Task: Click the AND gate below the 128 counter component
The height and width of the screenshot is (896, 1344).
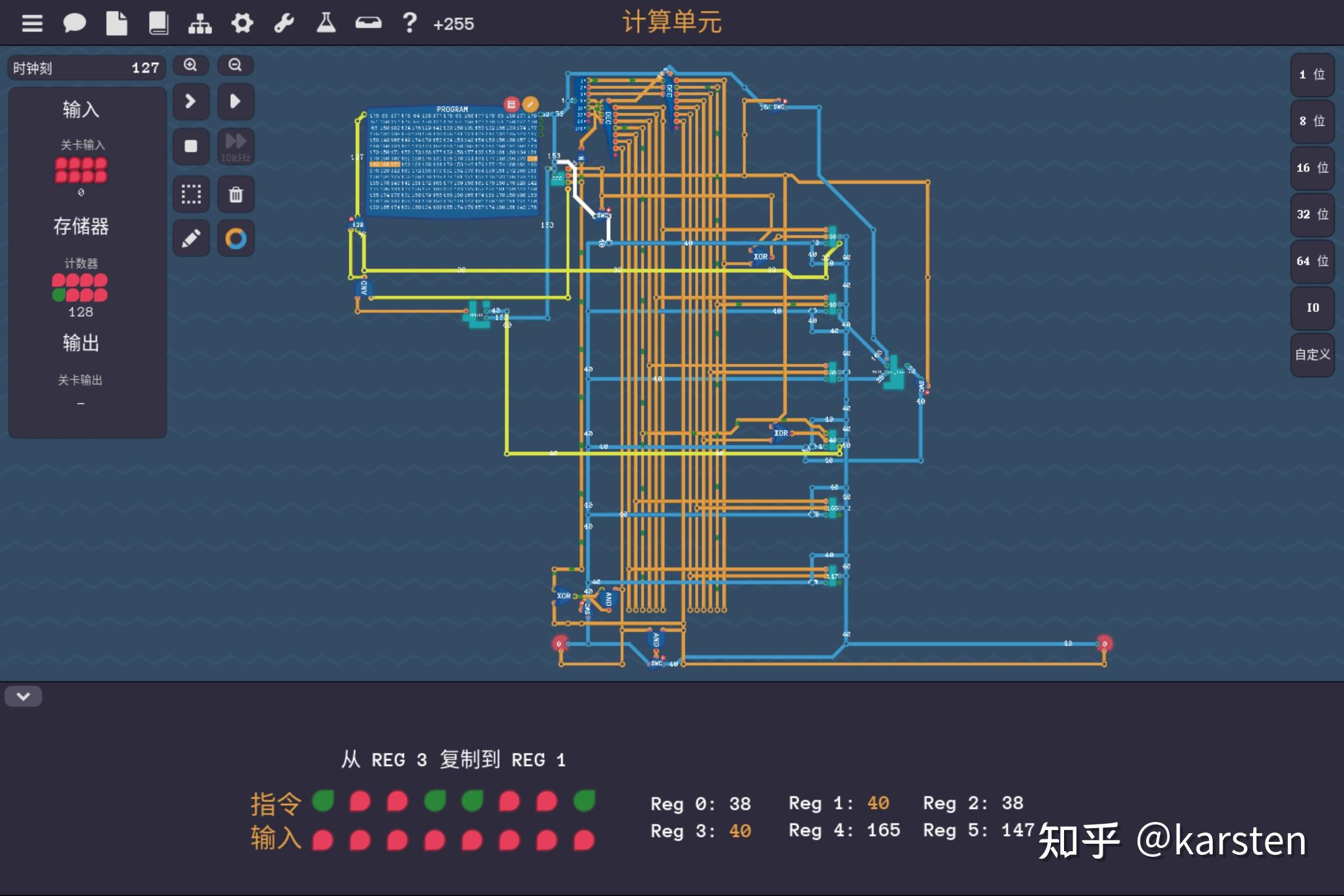Action: (x=363, y=287)
